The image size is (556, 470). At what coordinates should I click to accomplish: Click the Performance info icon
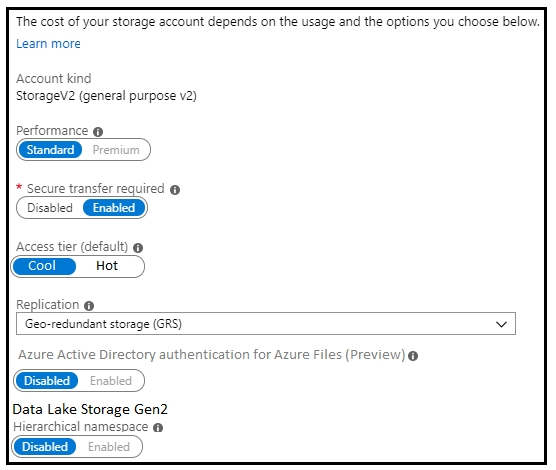98,132
